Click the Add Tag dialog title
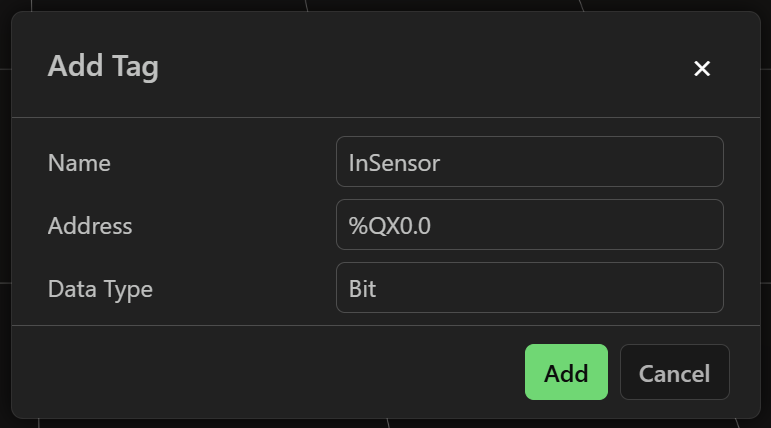Image resolution: width=771 pixels, height=428 pixels. pyautogui.click(x=103, y=67)
